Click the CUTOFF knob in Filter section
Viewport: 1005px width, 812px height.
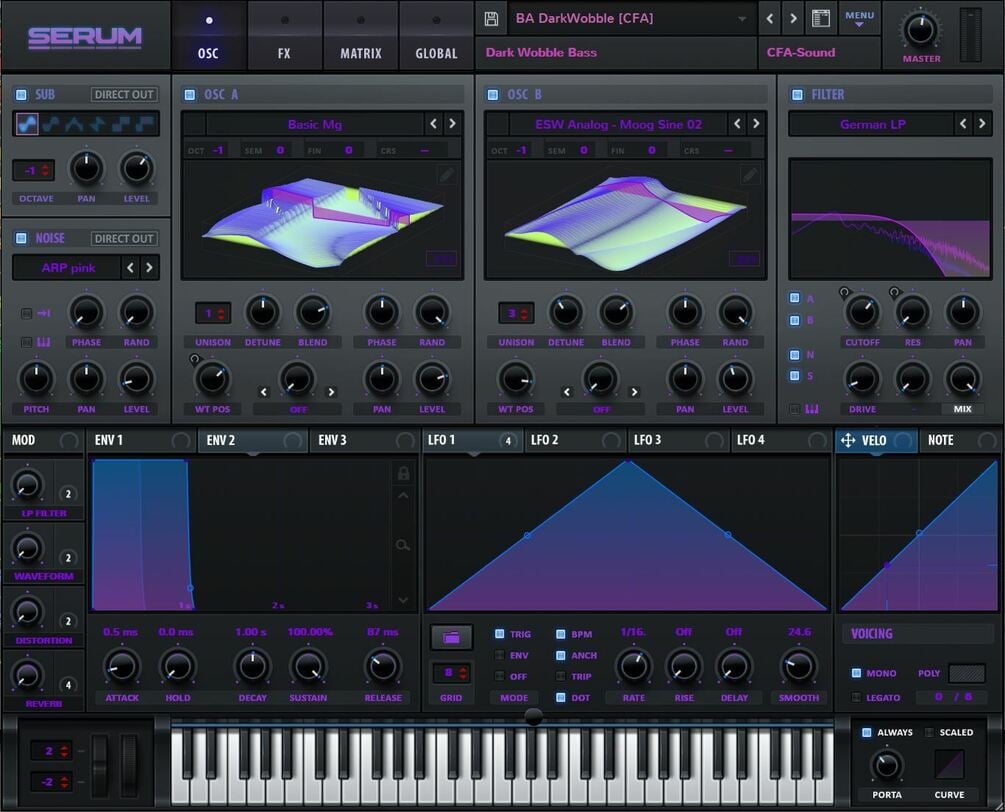tap(861, 314)
